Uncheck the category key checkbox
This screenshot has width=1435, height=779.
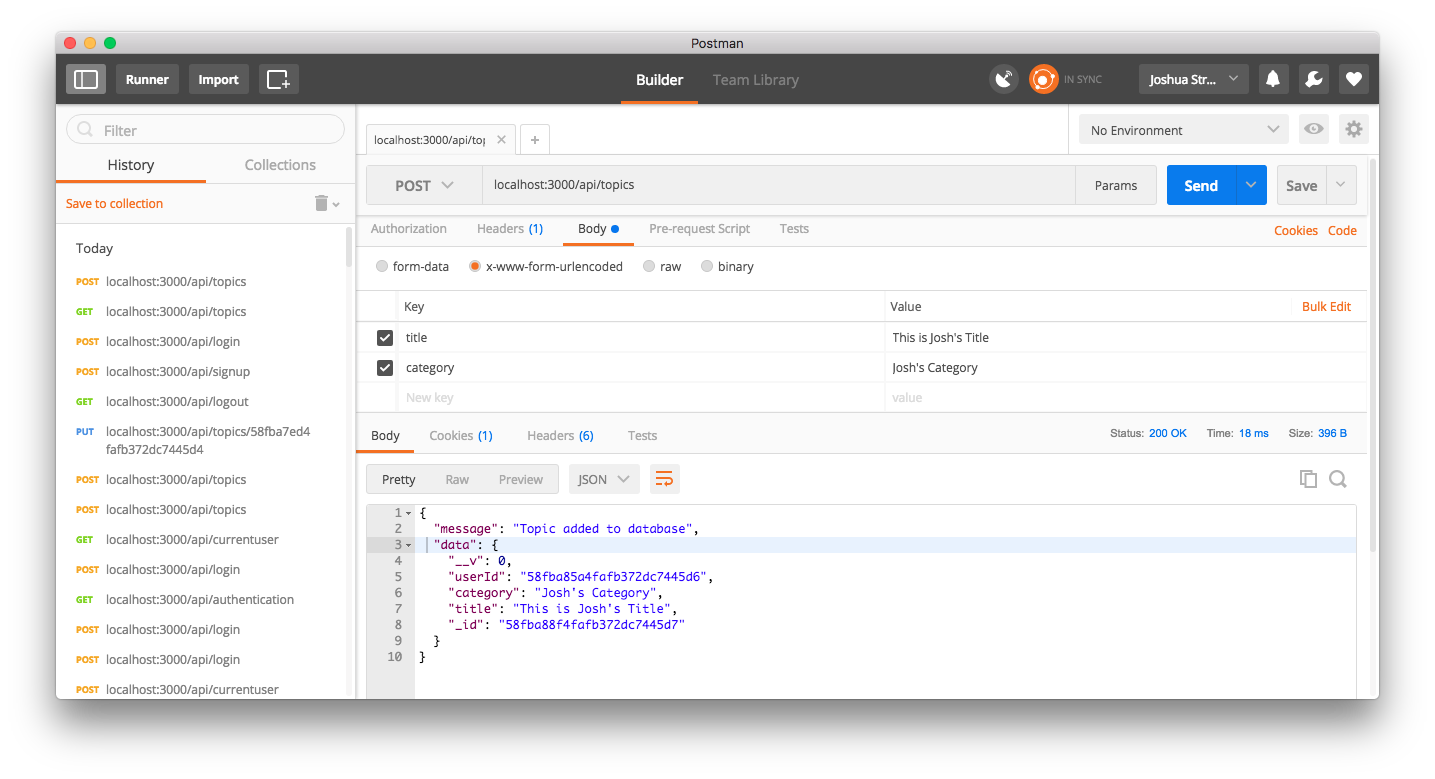point(384,368)
